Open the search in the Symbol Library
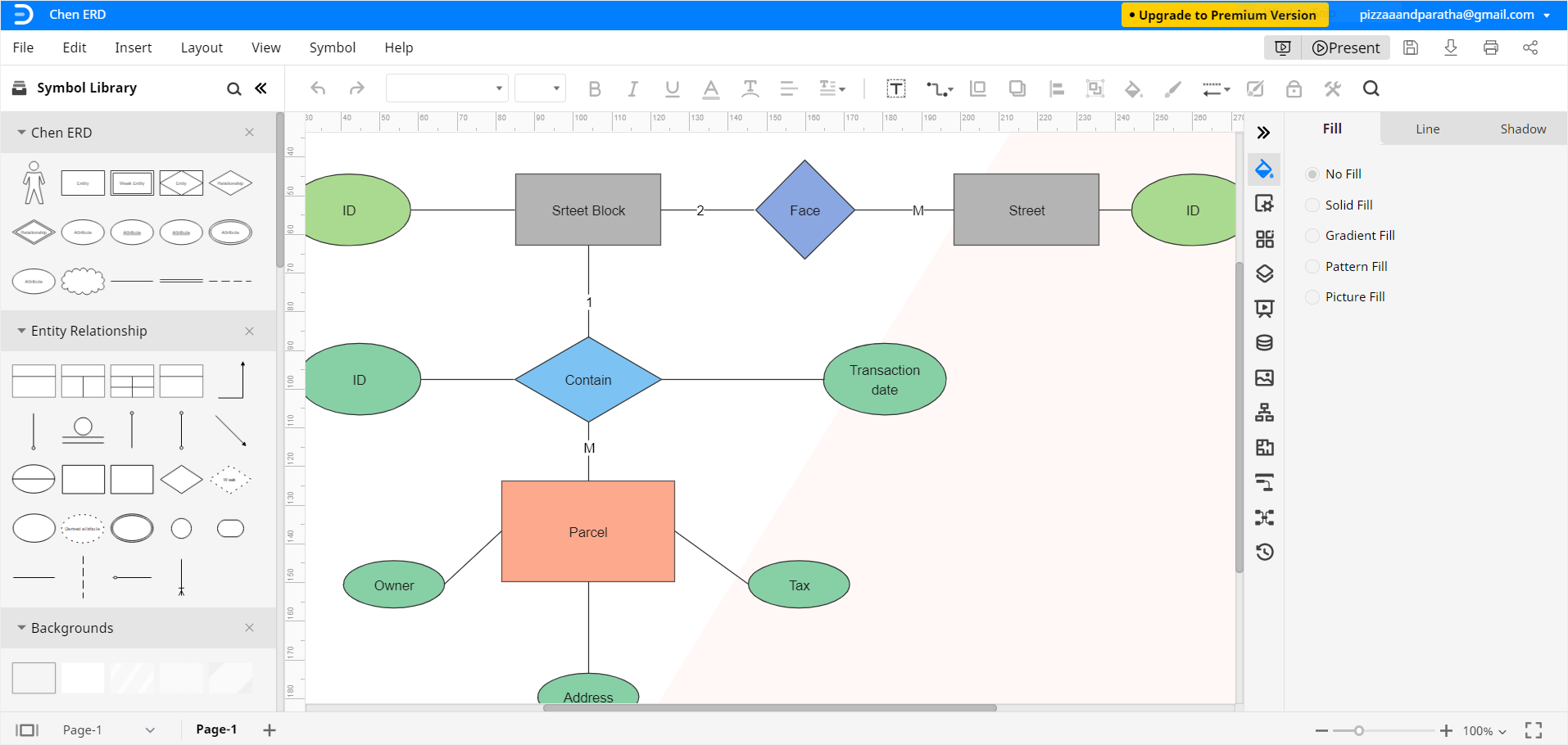Viewport: 1568px width, 745px height. coord(234,88)
